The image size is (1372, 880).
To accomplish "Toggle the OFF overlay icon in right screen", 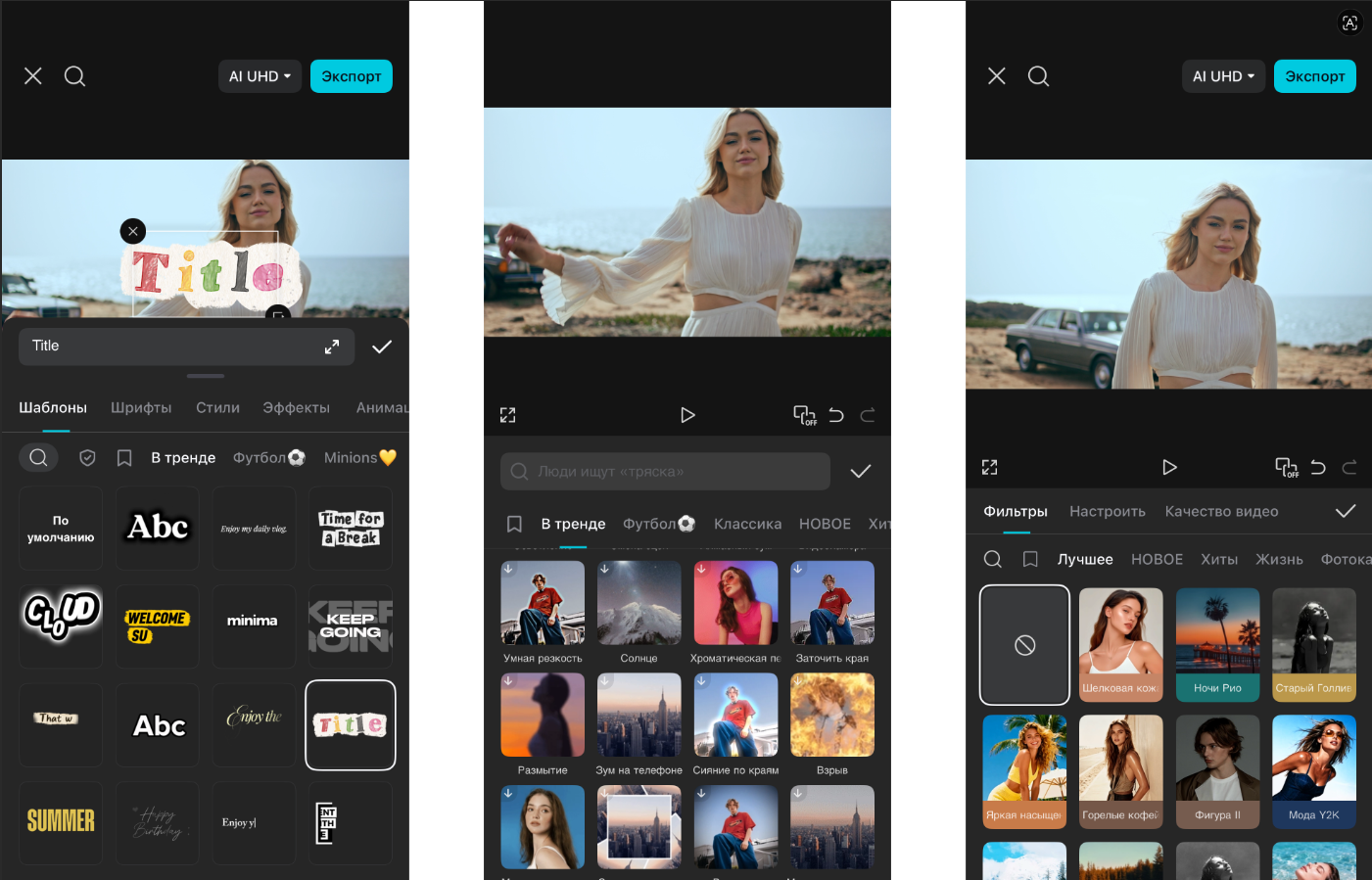I will coord(1286,468).
